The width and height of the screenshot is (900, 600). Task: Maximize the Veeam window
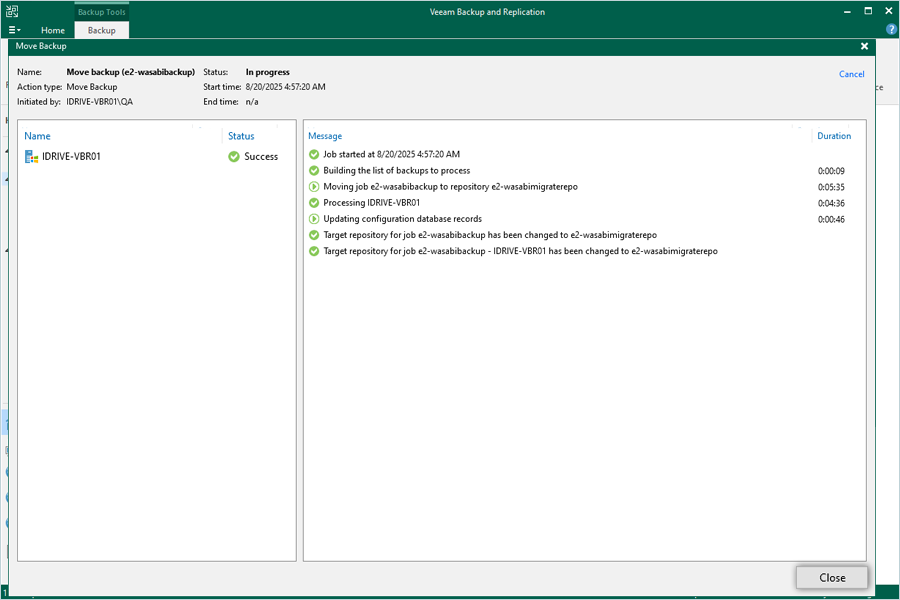click(x=868, y=11)
